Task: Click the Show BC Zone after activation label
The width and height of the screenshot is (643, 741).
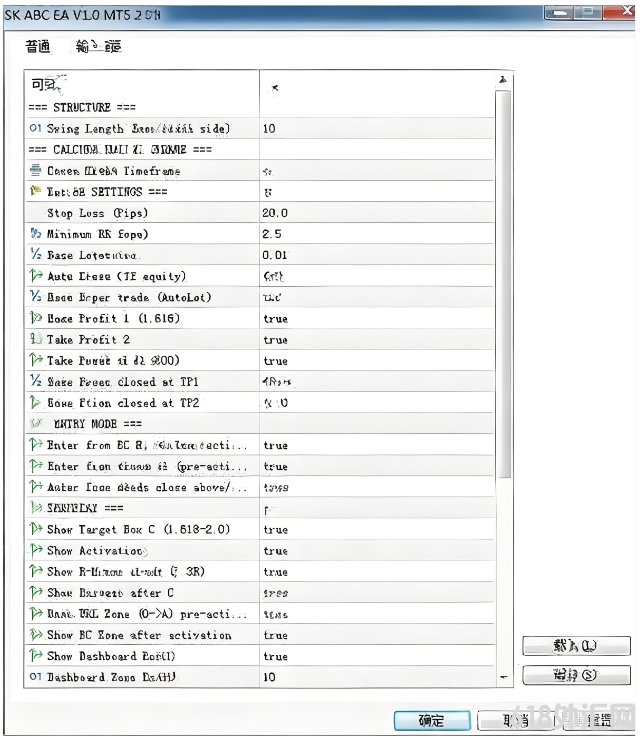Action: [x=139, y=635]
